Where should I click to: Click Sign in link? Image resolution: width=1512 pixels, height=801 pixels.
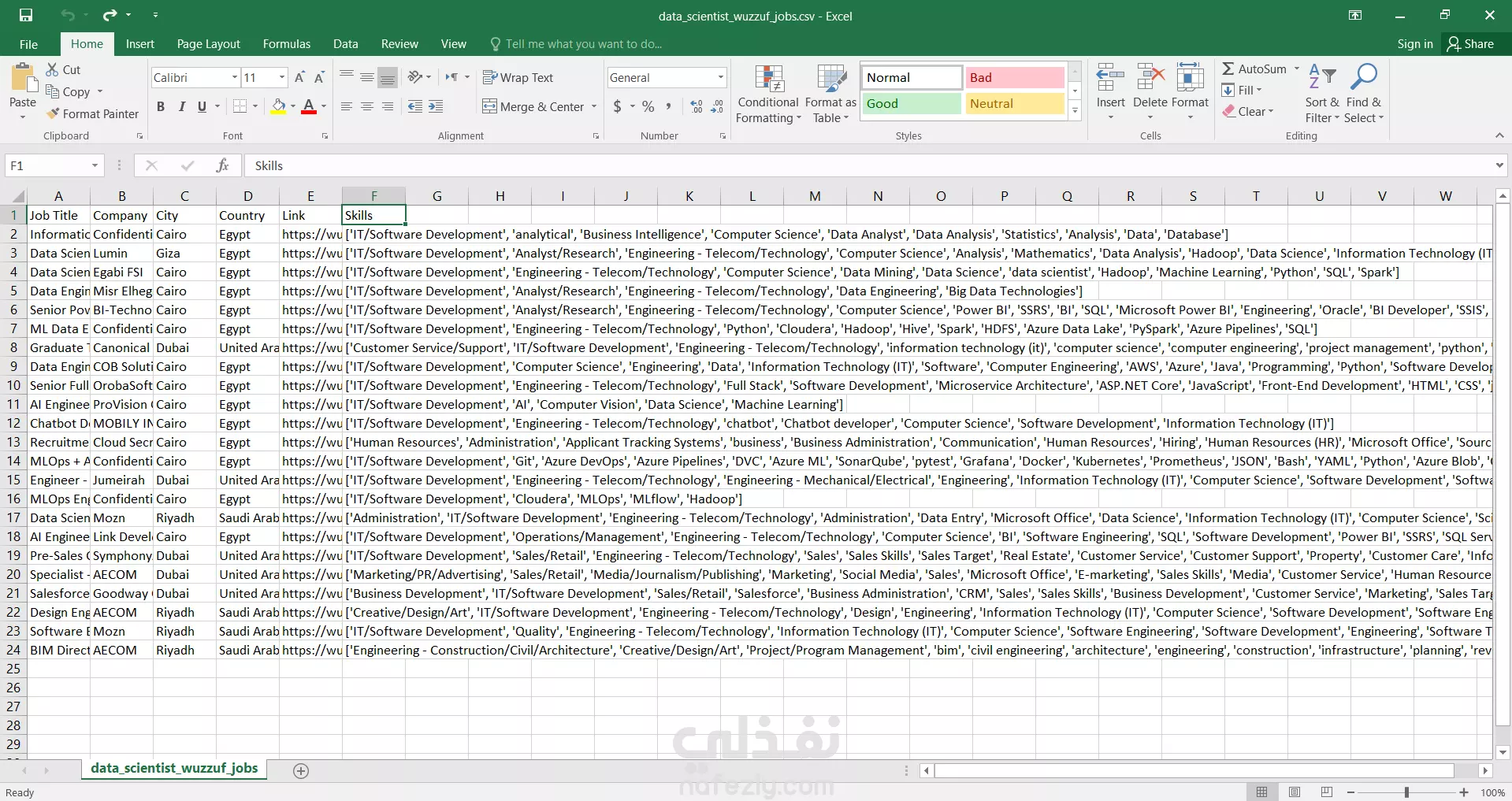point(1415,44)
